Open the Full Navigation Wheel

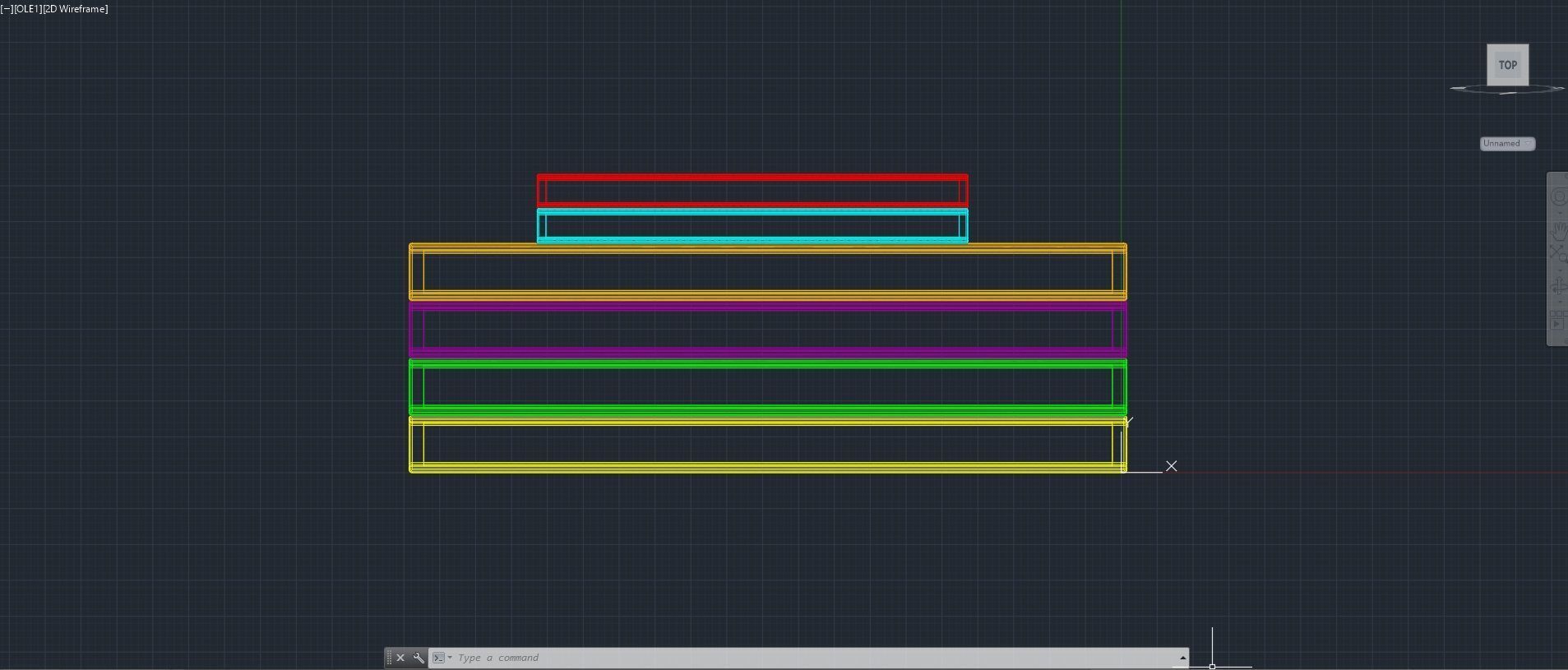click(x=1558, y=197)
